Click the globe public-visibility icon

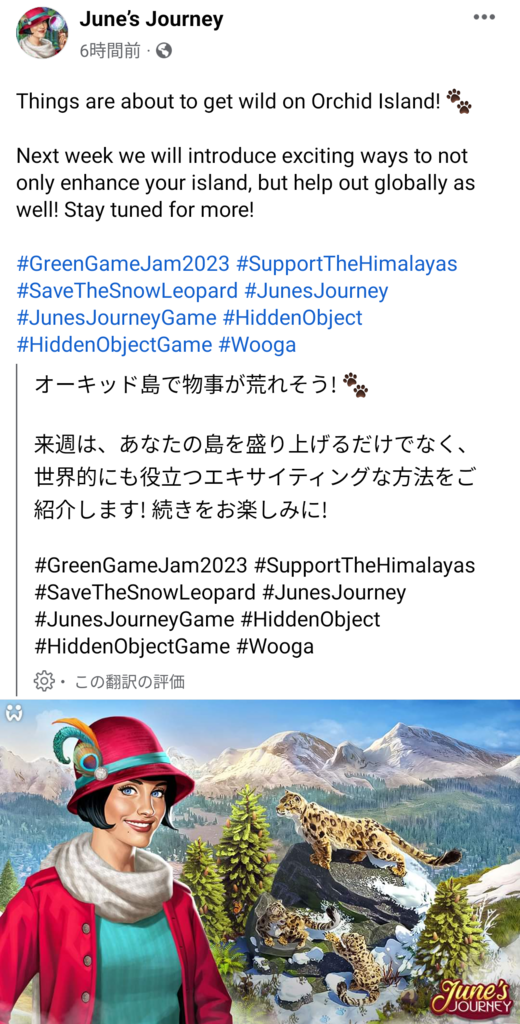click(x=165, y=51)
